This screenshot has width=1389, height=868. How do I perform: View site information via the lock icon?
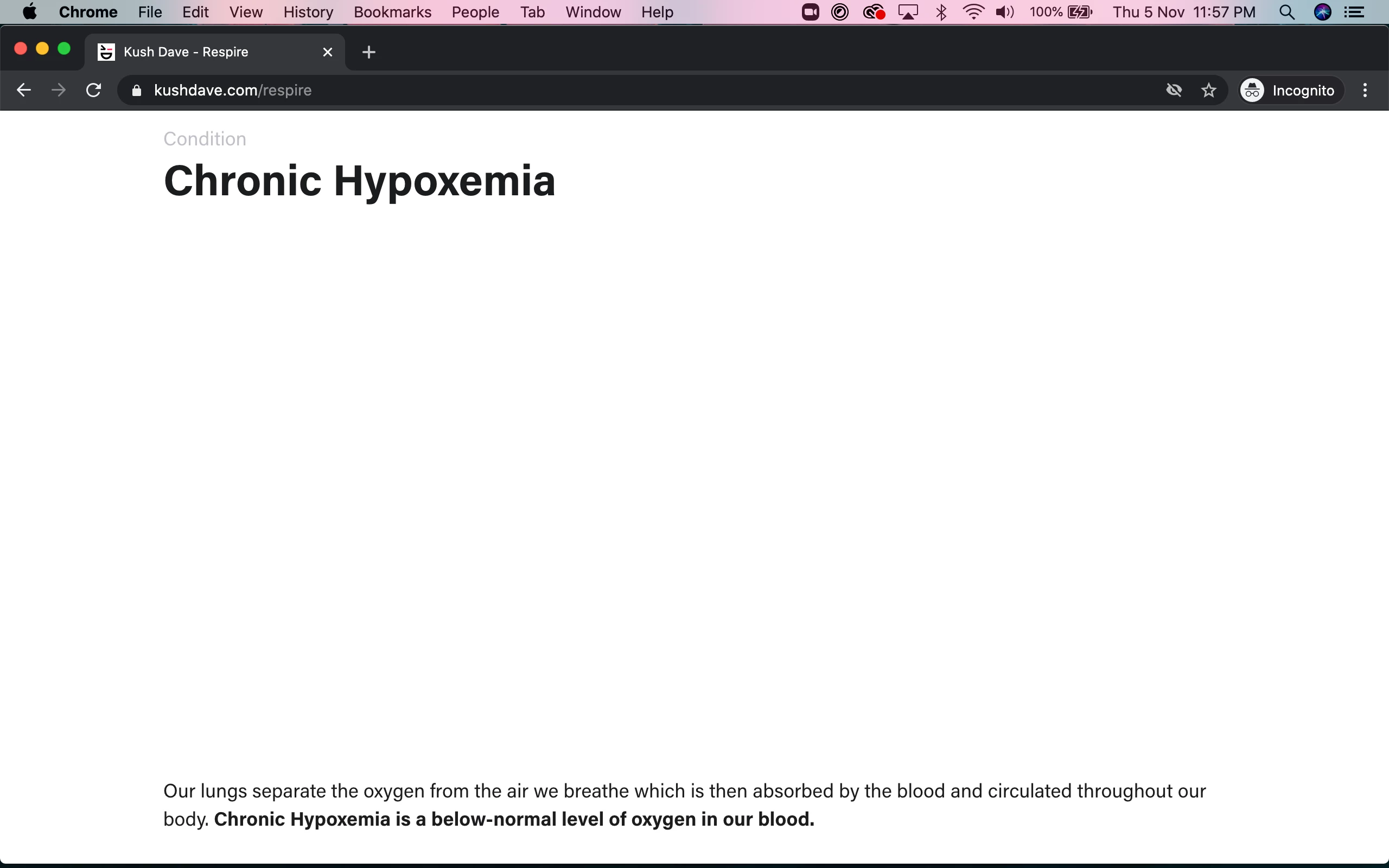coord(137,90)
